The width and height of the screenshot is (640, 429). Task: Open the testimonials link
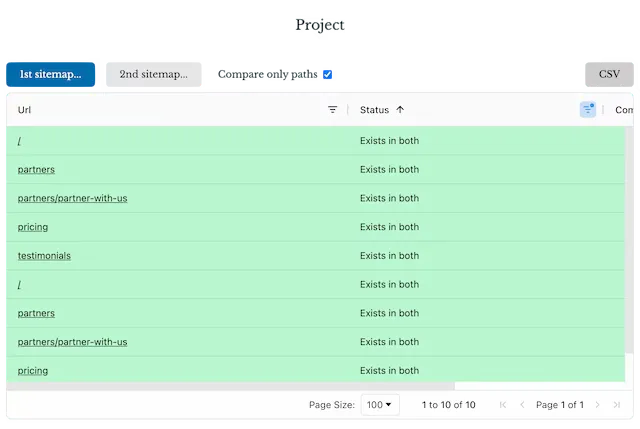44,256
